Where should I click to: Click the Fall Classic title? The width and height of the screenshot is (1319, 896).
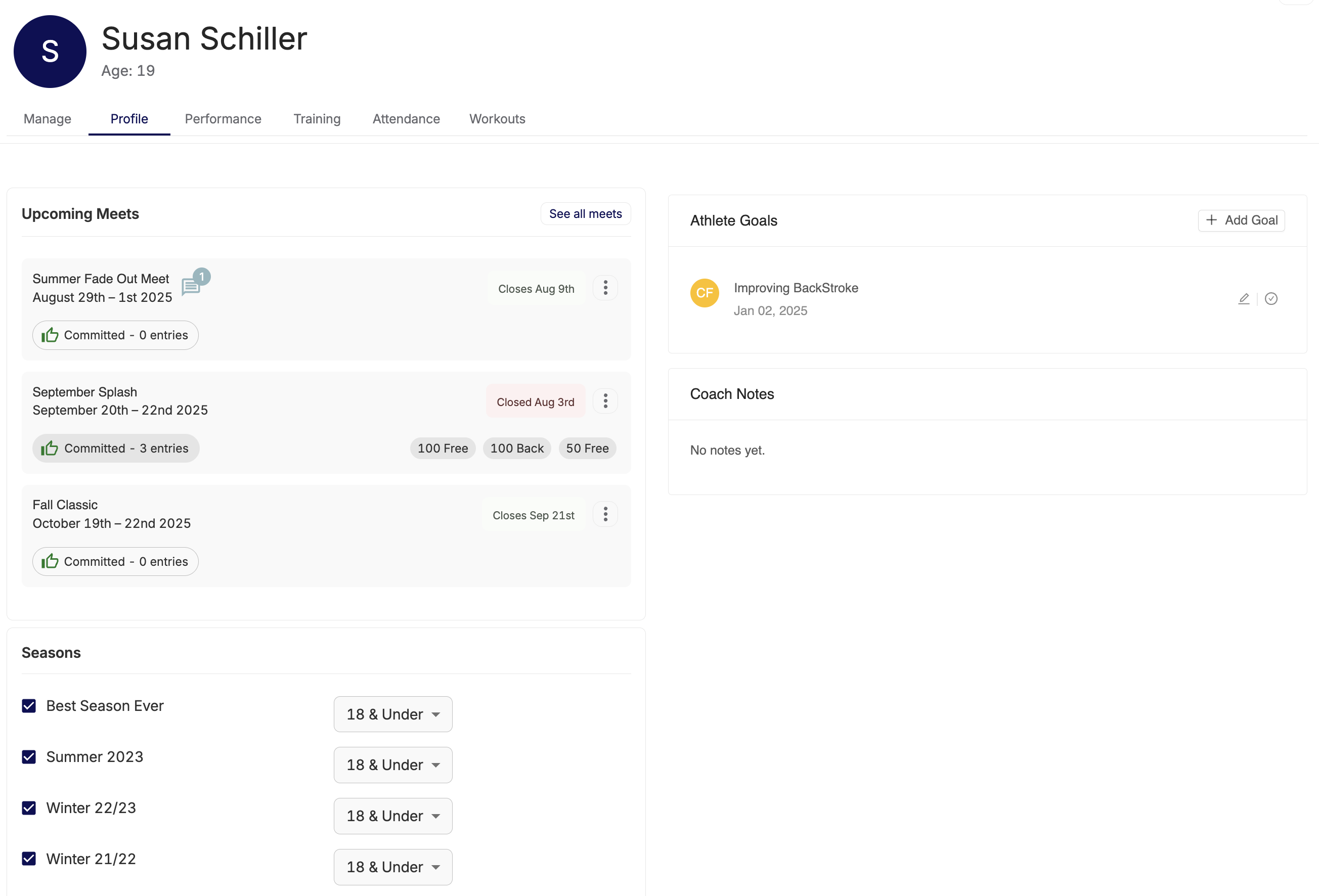[x=65, y=505]
